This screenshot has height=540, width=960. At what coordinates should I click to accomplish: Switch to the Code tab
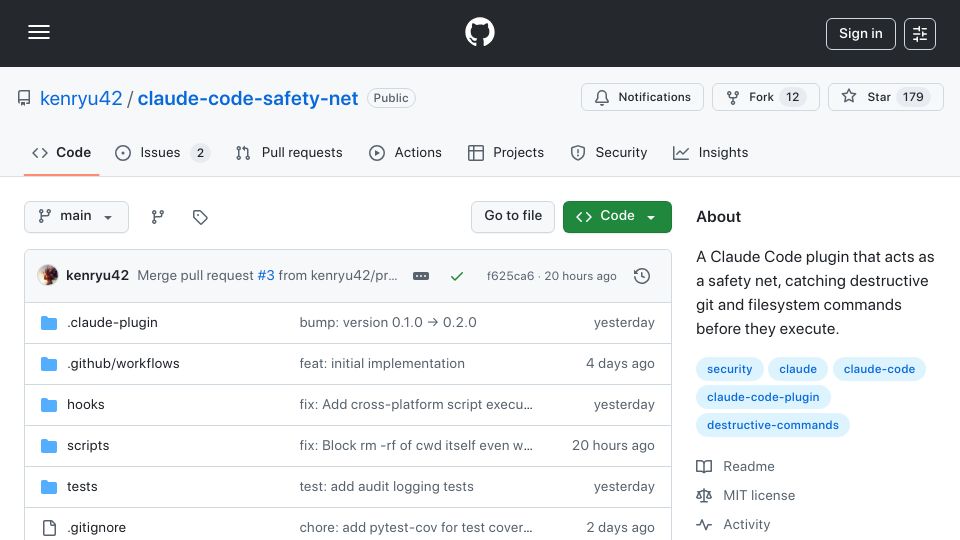click(x=62, y=152)
